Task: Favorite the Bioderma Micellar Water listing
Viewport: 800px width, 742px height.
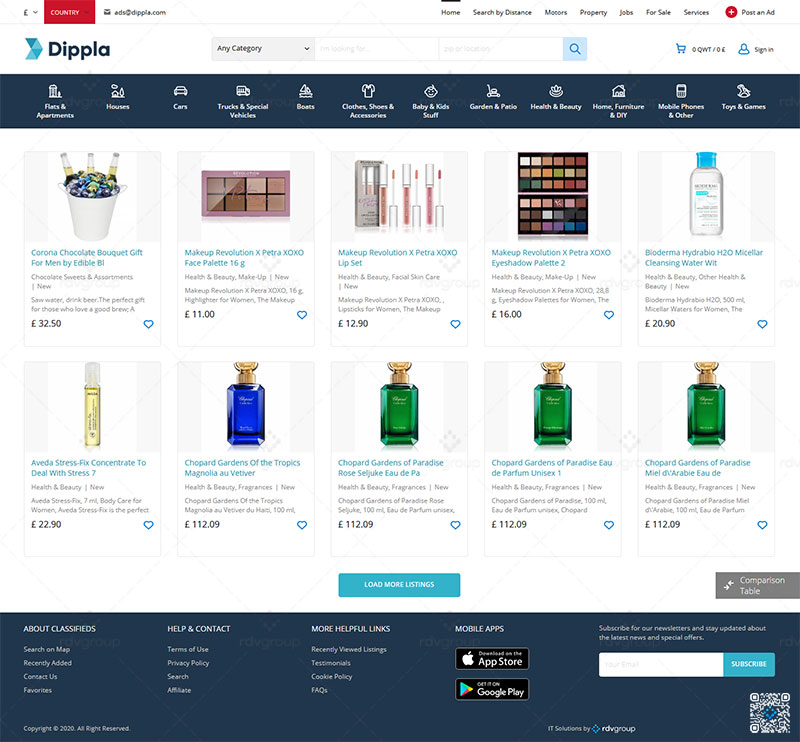Action: (762, 324)
